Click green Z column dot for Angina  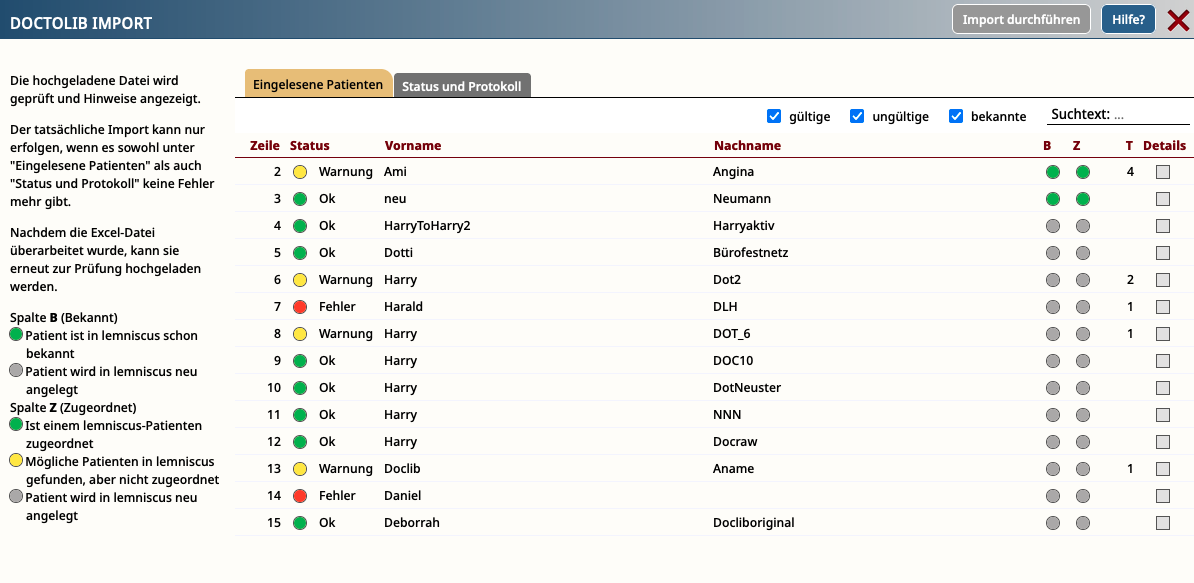coord(1083,172)
